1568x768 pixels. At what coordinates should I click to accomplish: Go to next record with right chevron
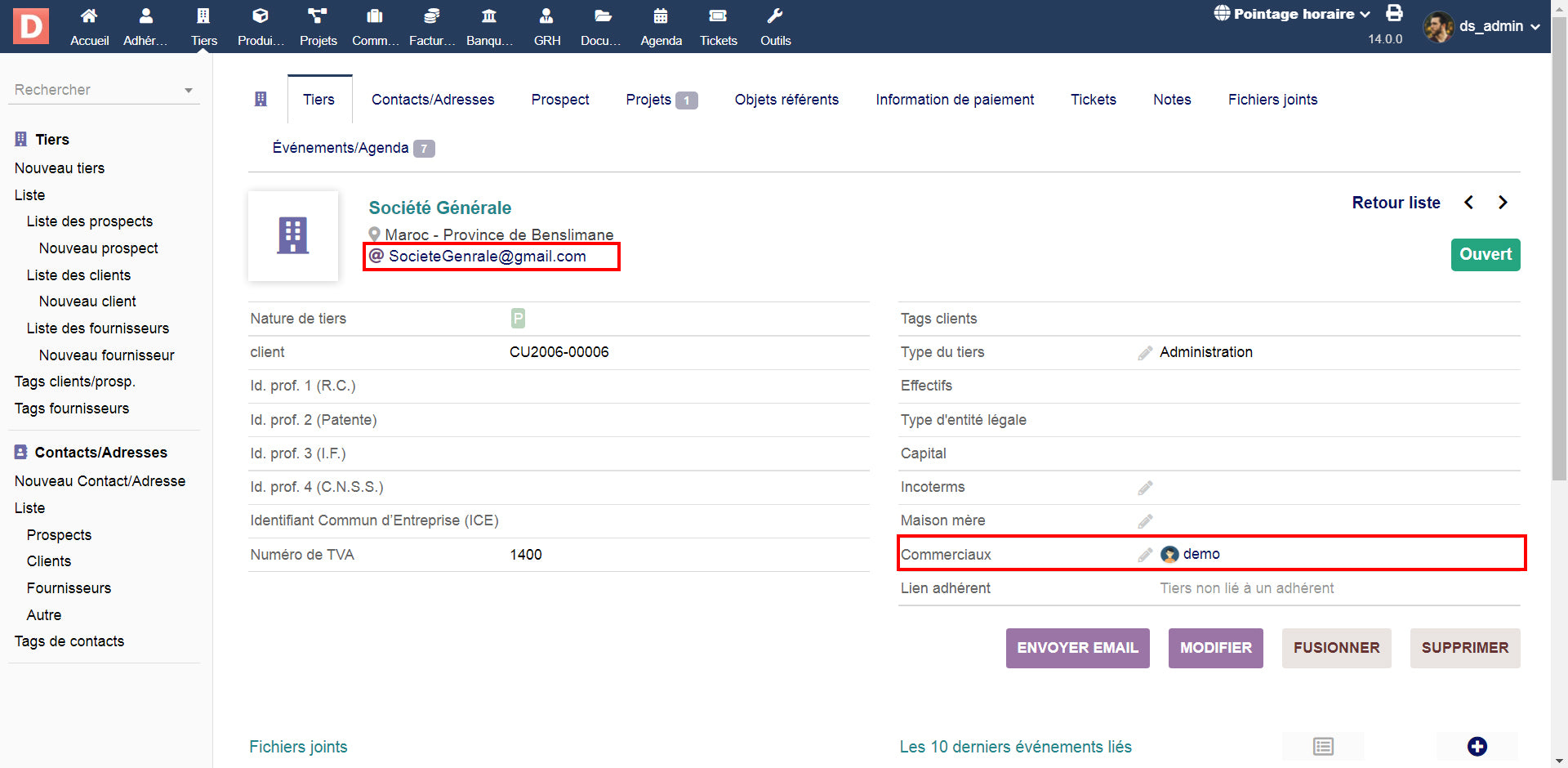tap(1503, 203)
